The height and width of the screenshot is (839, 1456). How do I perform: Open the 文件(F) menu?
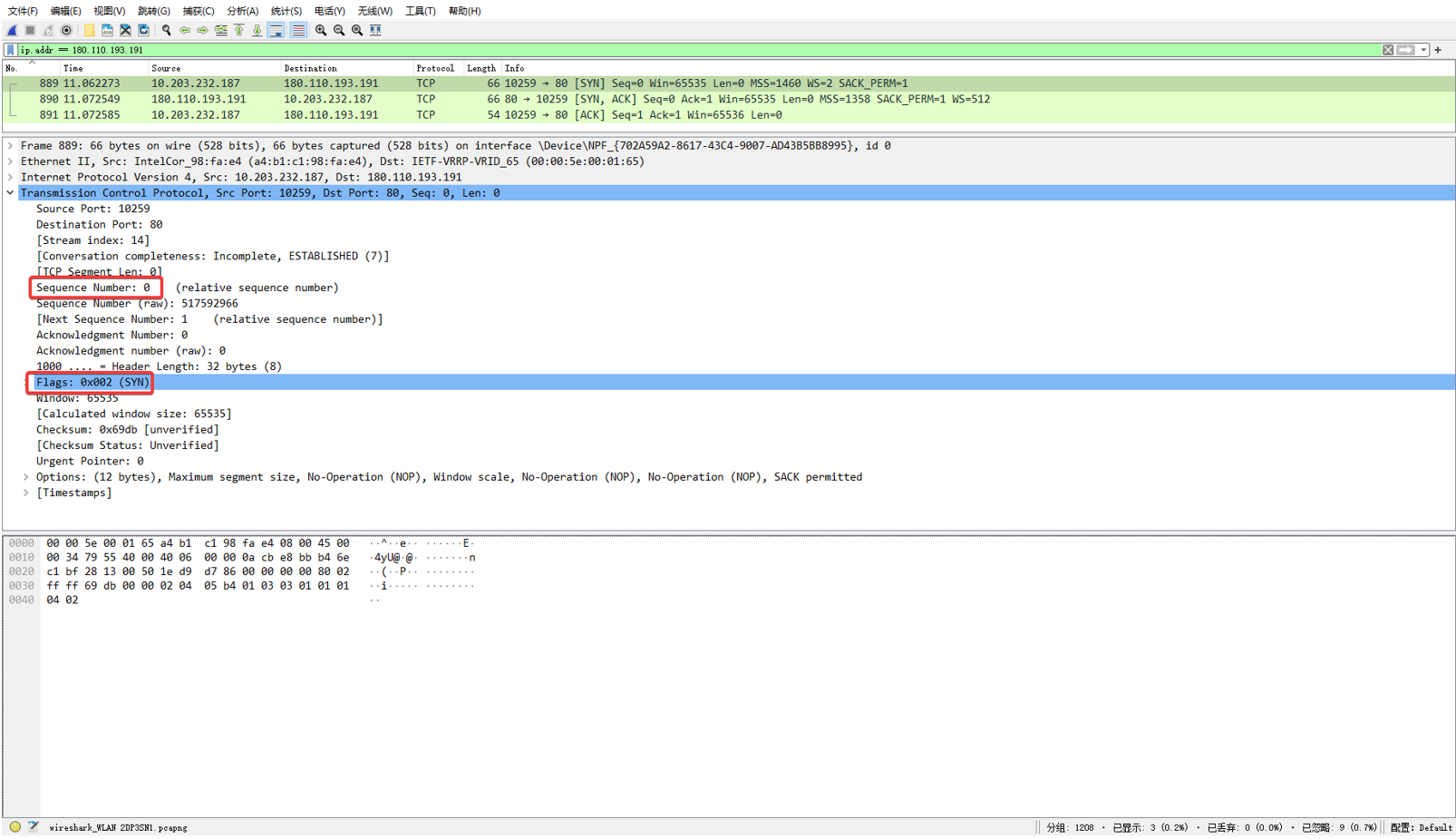(x=23, y=11)
